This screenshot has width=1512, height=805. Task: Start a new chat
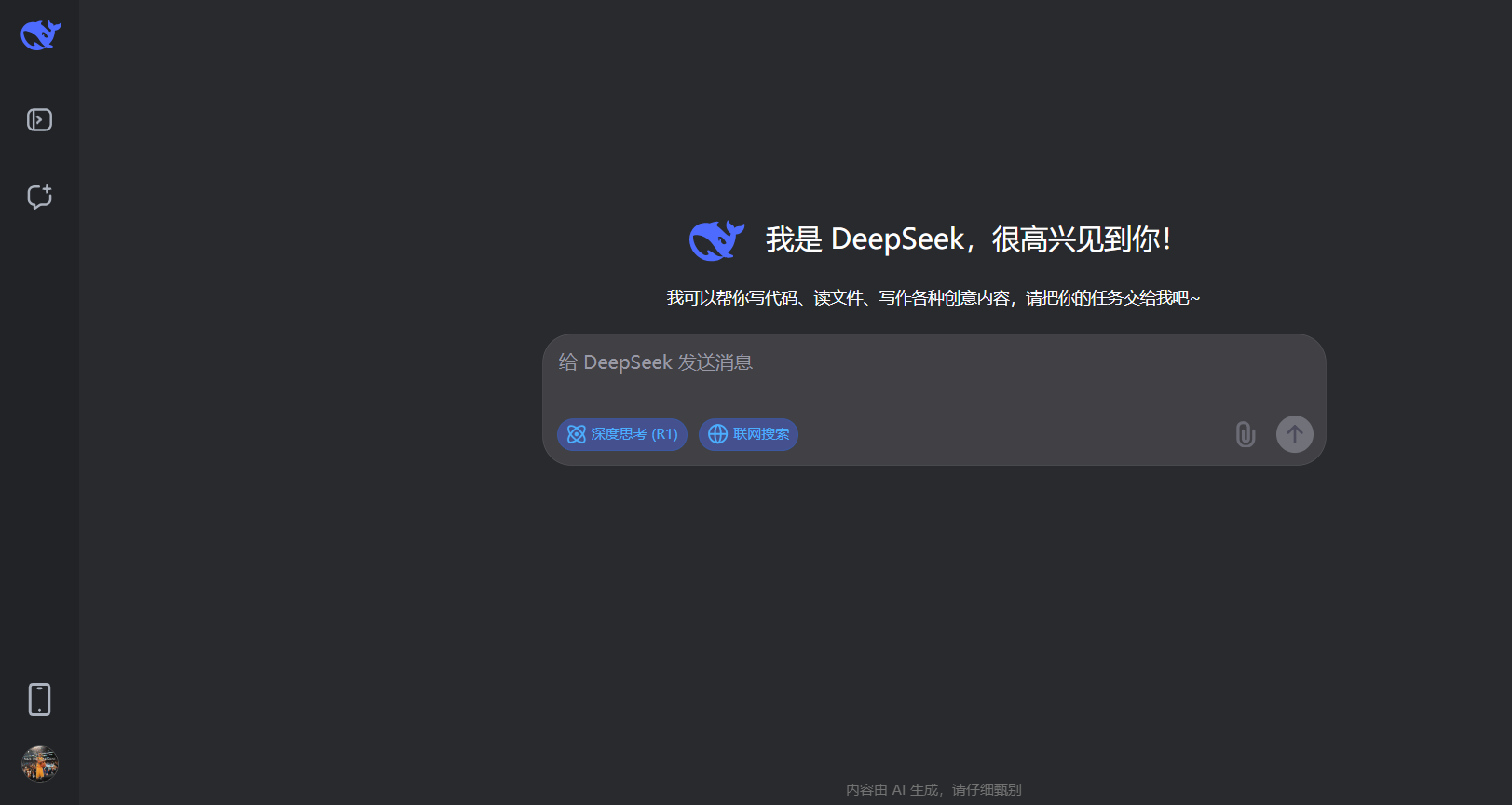coord(39,197)
